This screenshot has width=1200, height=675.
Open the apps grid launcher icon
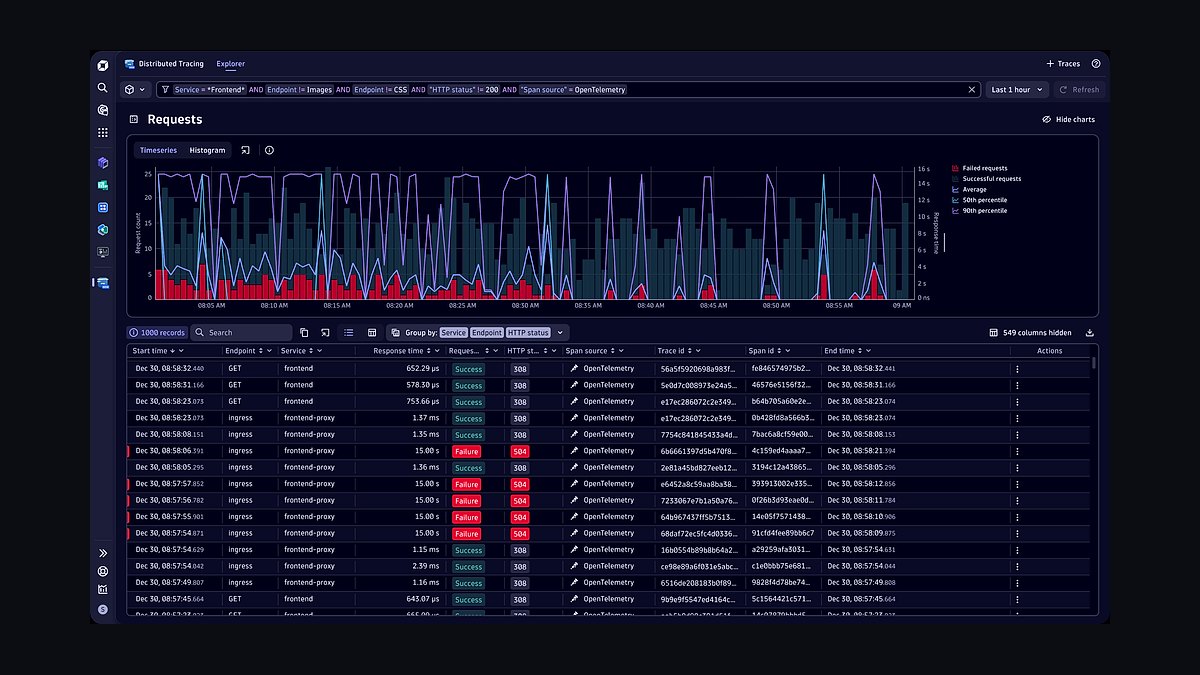[x=102, y=132]
